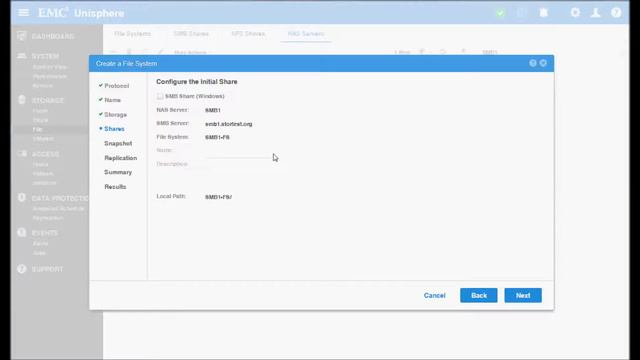The width and height of the screenshot is (640, 360).
Task: Switch to the File Systems tab
Action: pyautogui.click(x=132, y=34)
